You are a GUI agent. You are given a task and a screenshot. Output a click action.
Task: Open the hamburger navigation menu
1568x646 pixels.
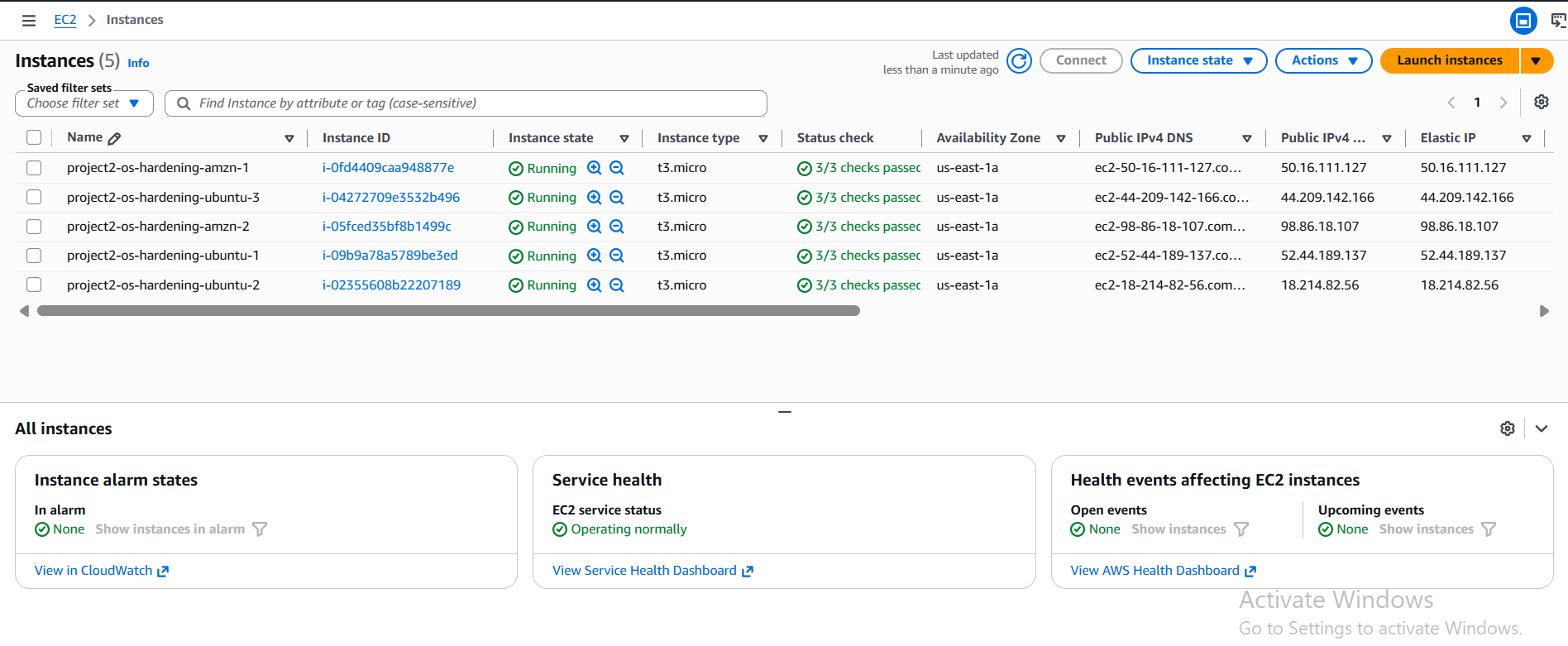29,20
